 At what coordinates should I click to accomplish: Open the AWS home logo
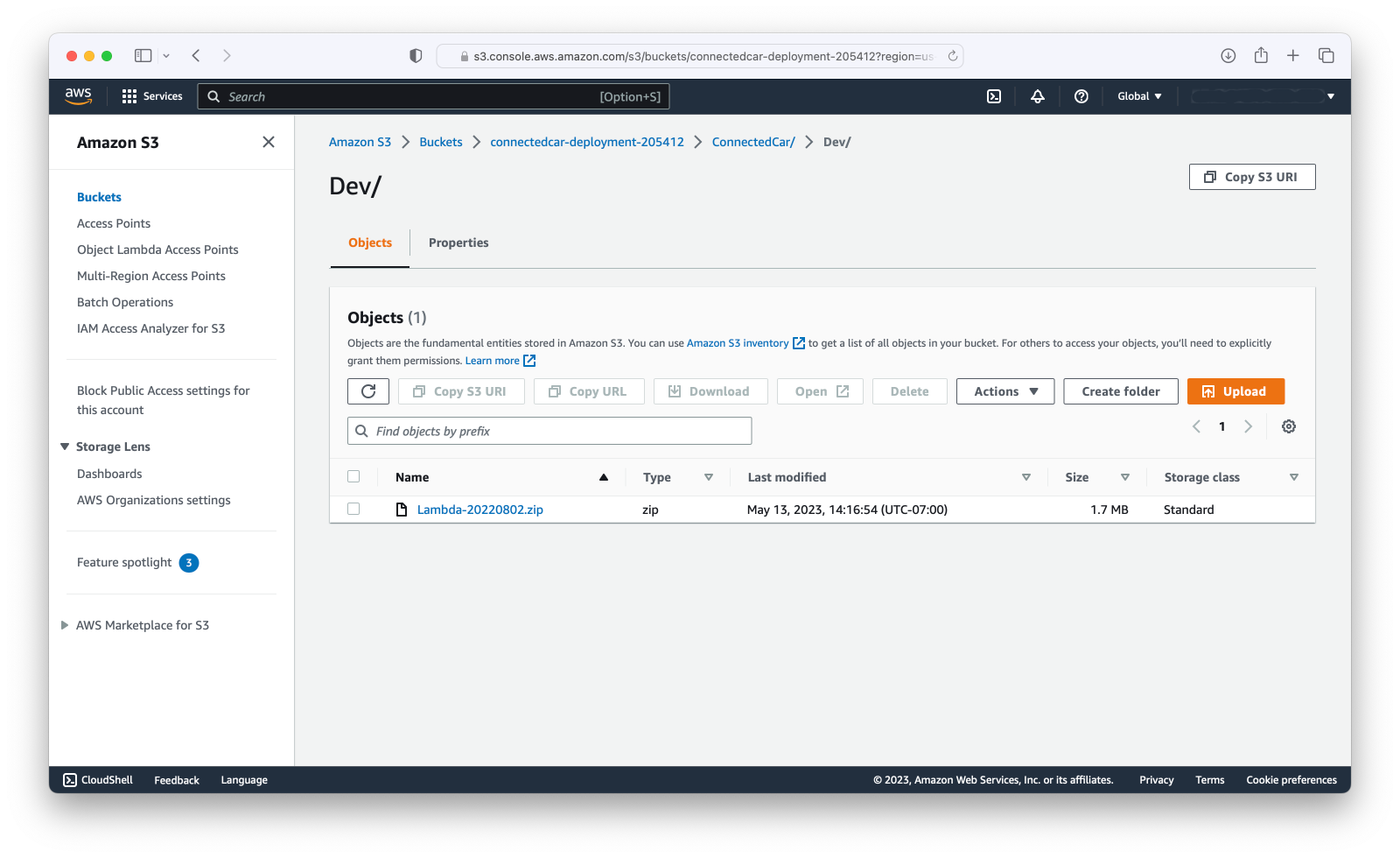point(78,96)
